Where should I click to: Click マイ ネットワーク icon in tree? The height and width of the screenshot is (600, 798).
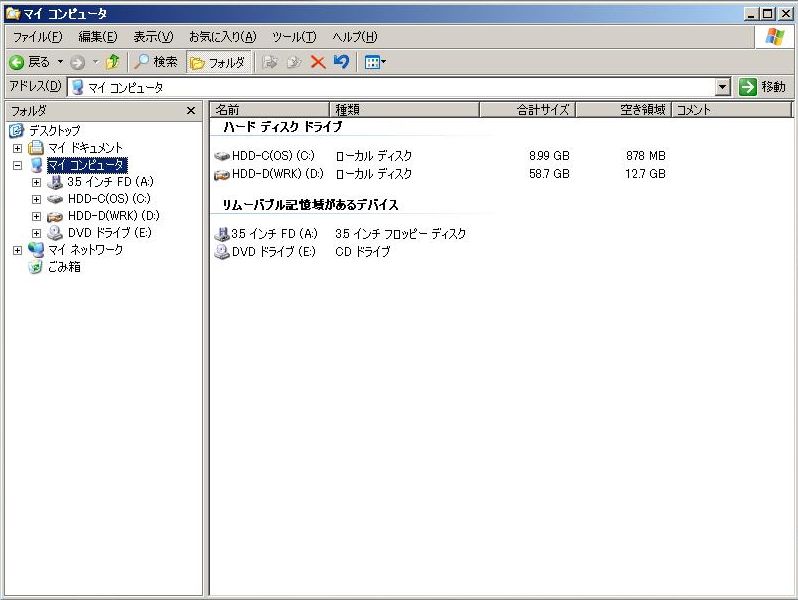pyautogui.click(x=36, y=249)
